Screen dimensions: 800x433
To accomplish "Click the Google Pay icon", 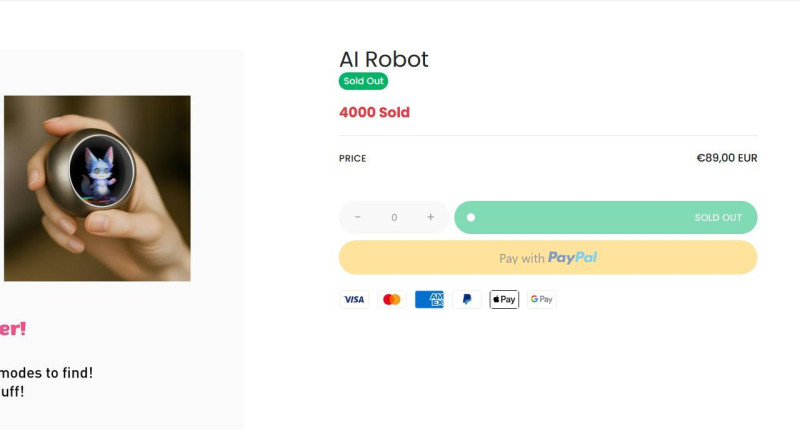I will coord(541,299).
